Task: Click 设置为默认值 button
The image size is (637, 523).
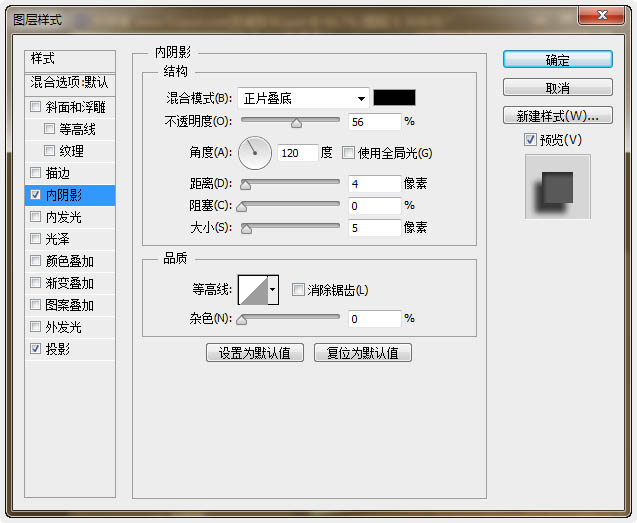Action: (255, 353)
